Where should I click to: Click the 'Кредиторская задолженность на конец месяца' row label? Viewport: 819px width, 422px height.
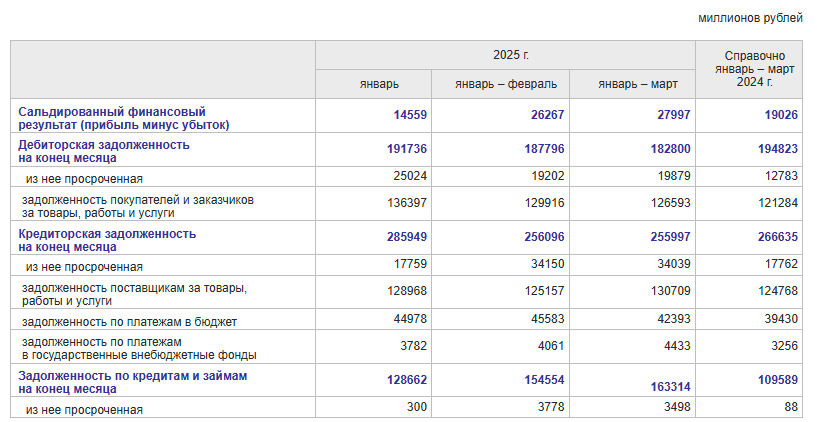click(x=107, y=240)
